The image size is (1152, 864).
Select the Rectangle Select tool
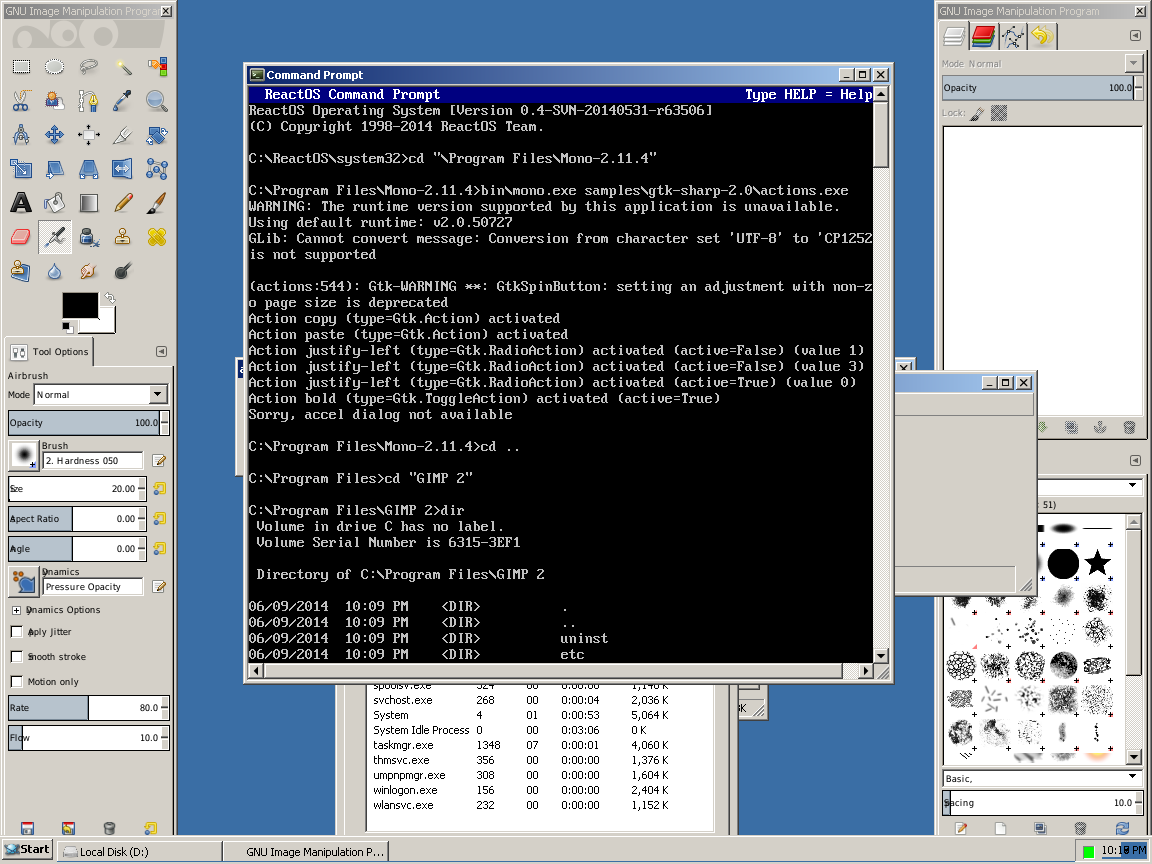pyautogui.click(x=21, y=67)
